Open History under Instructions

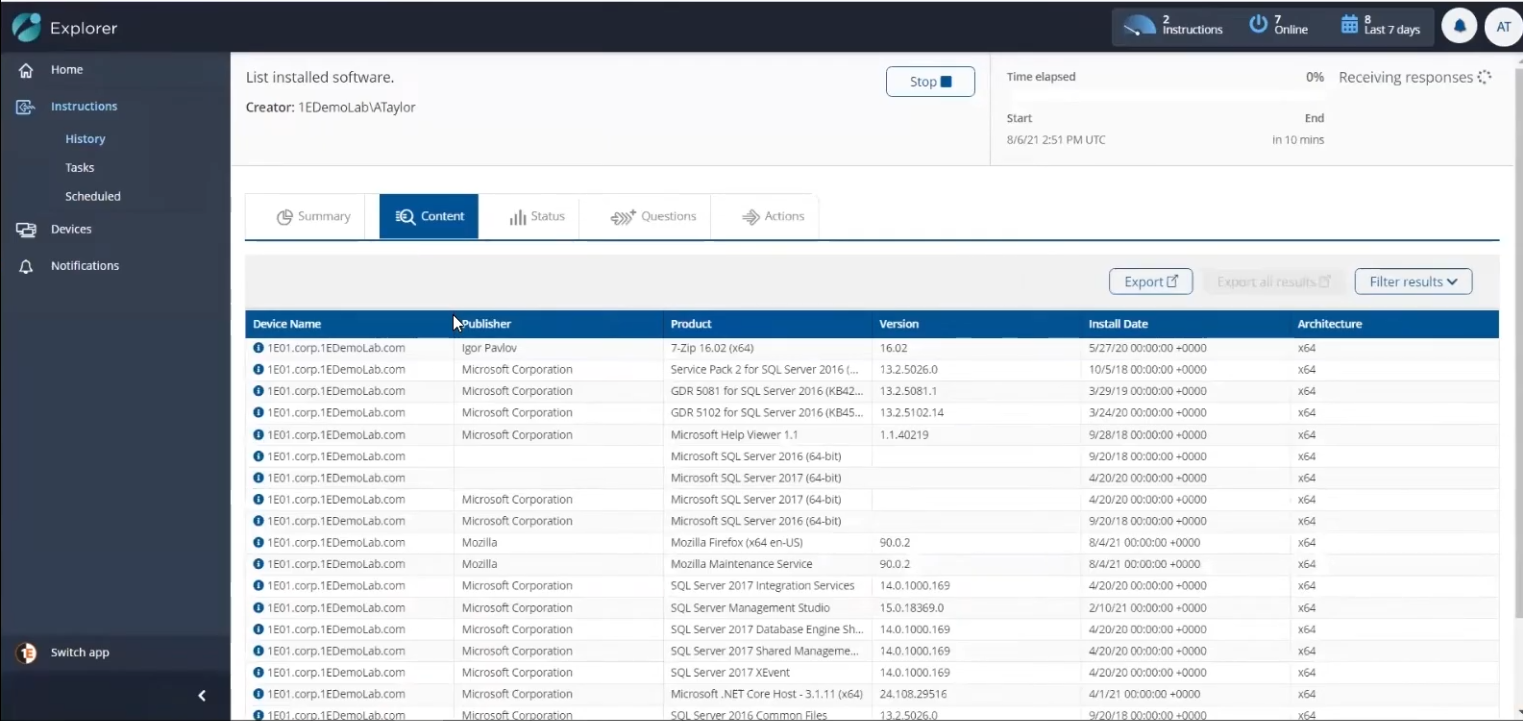click(x=85, y=139)
